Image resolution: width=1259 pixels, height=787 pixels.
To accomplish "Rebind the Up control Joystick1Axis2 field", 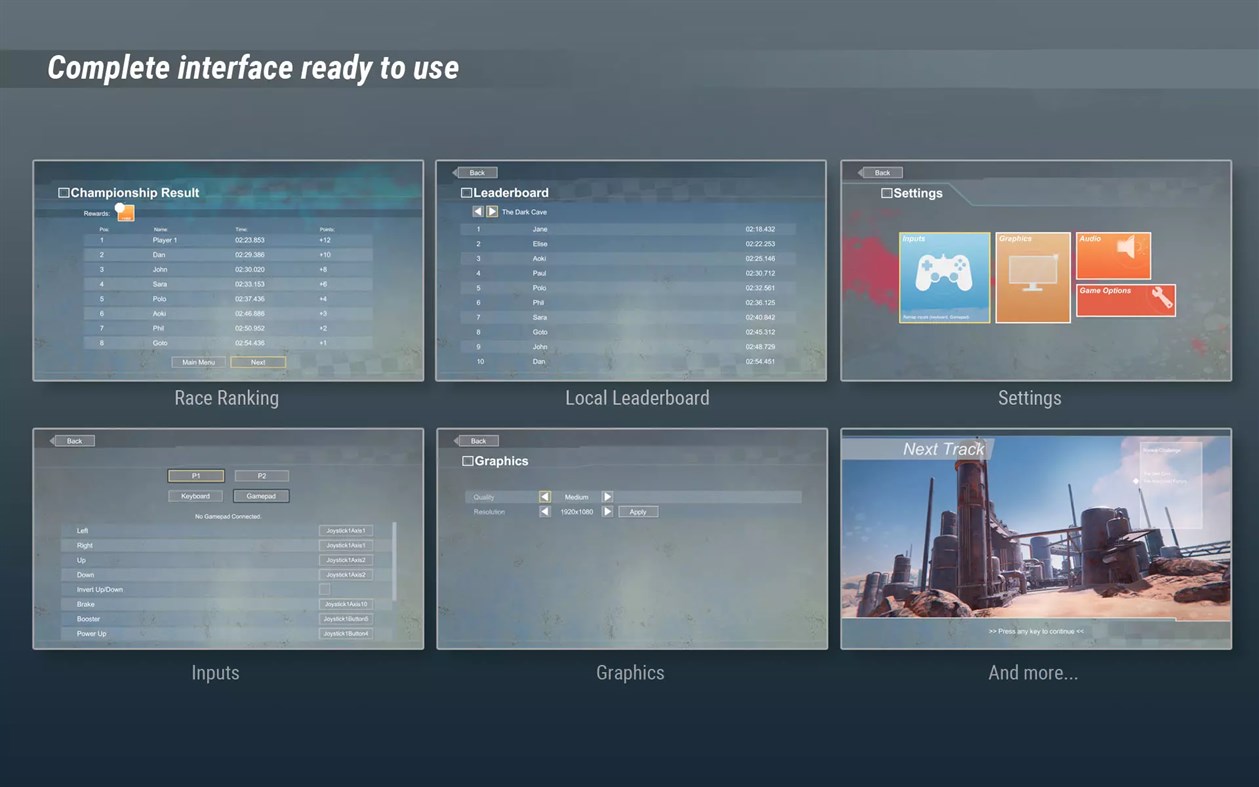I will [346, 560].
